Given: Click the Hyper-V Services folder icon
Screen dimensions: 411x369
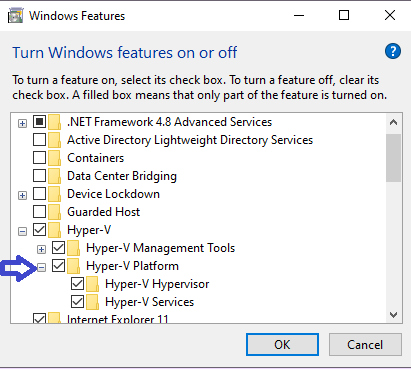Looking at the screenshot, I should [x=93, y=302].
